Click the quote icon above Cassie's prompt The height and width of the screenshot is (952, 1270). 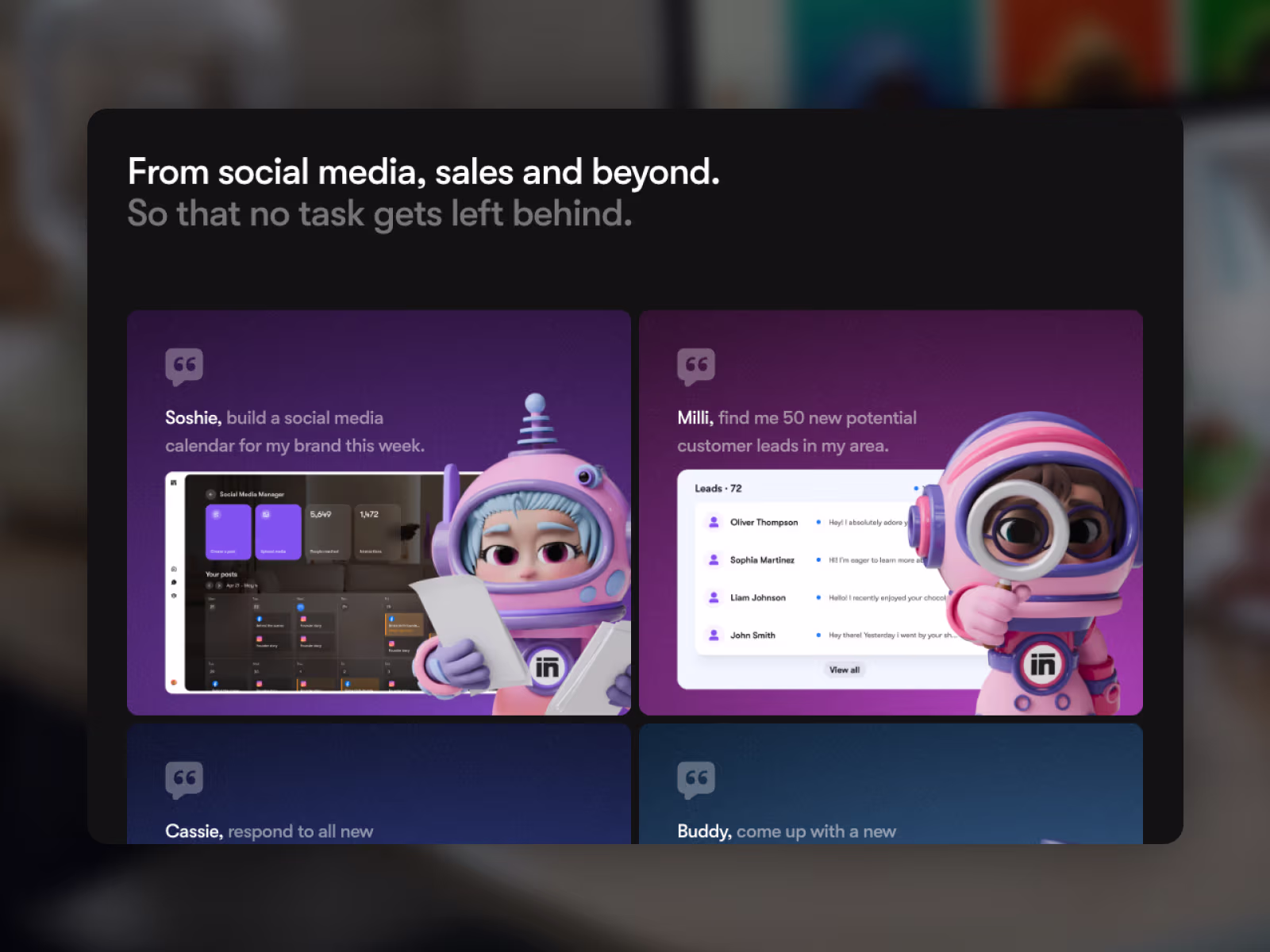[184, 779]
